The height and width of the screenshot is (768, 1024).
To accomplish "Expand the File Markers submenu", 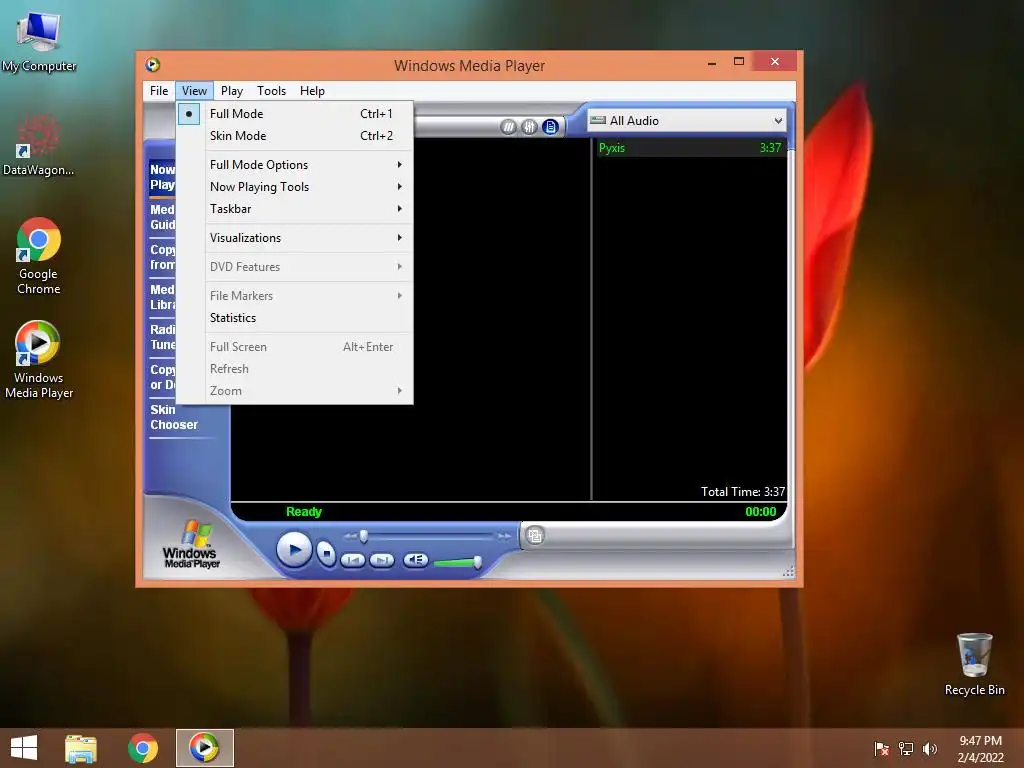I will (x=295, y=295).
